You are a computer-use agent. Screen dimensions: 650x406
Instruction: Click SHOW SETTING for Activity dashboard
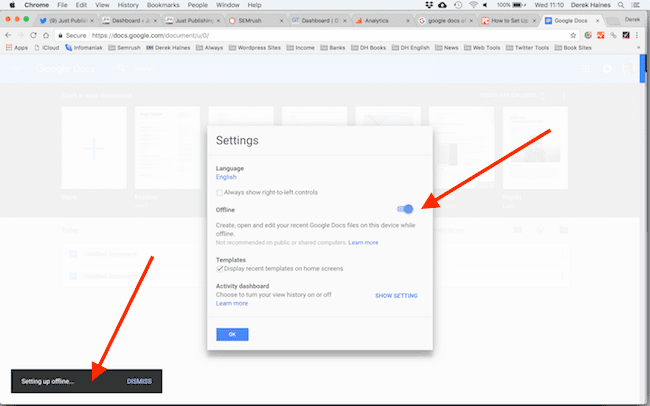[x=396, y=296]
